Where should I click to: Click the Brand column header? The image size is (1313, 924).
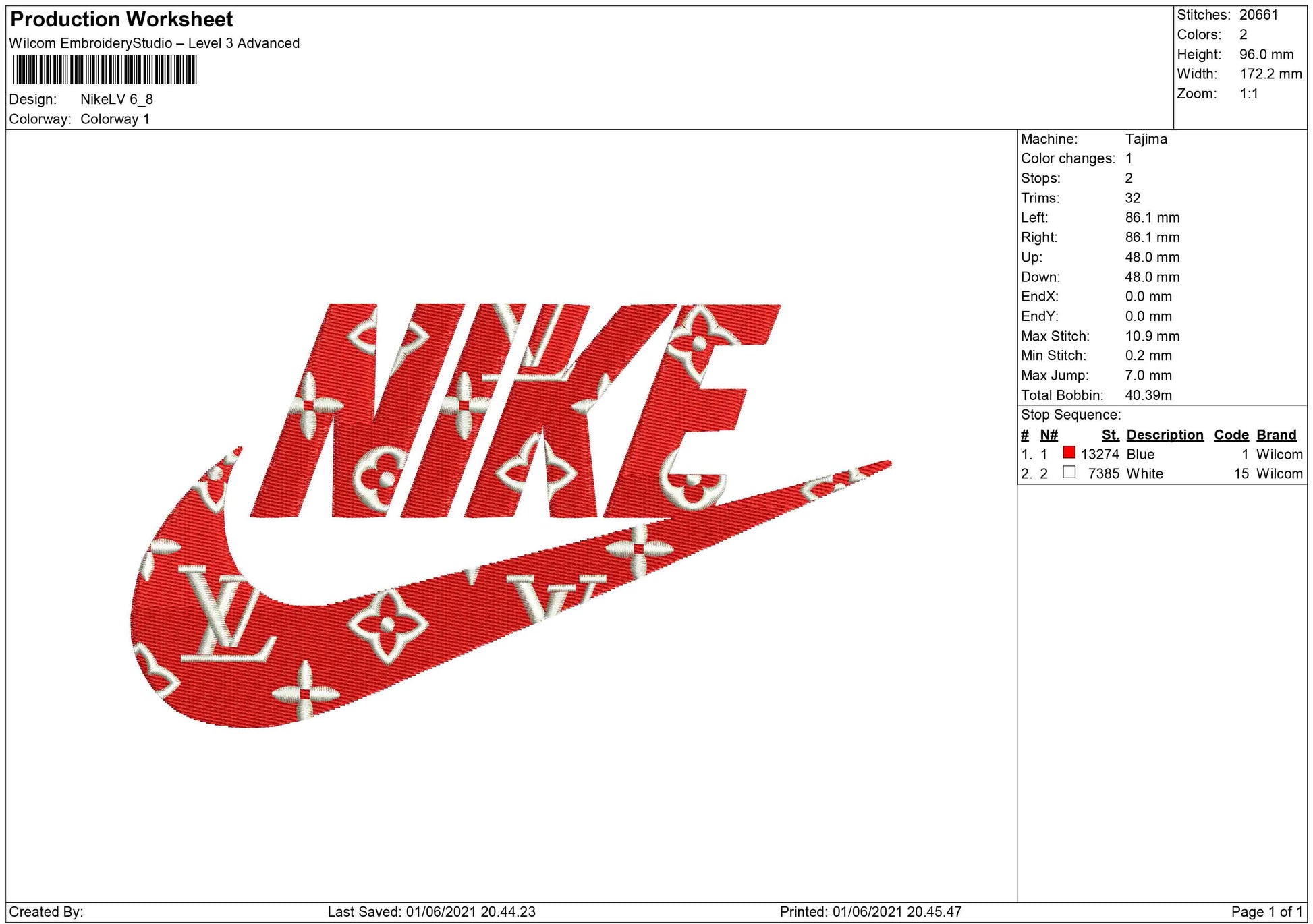[1276, 435]
